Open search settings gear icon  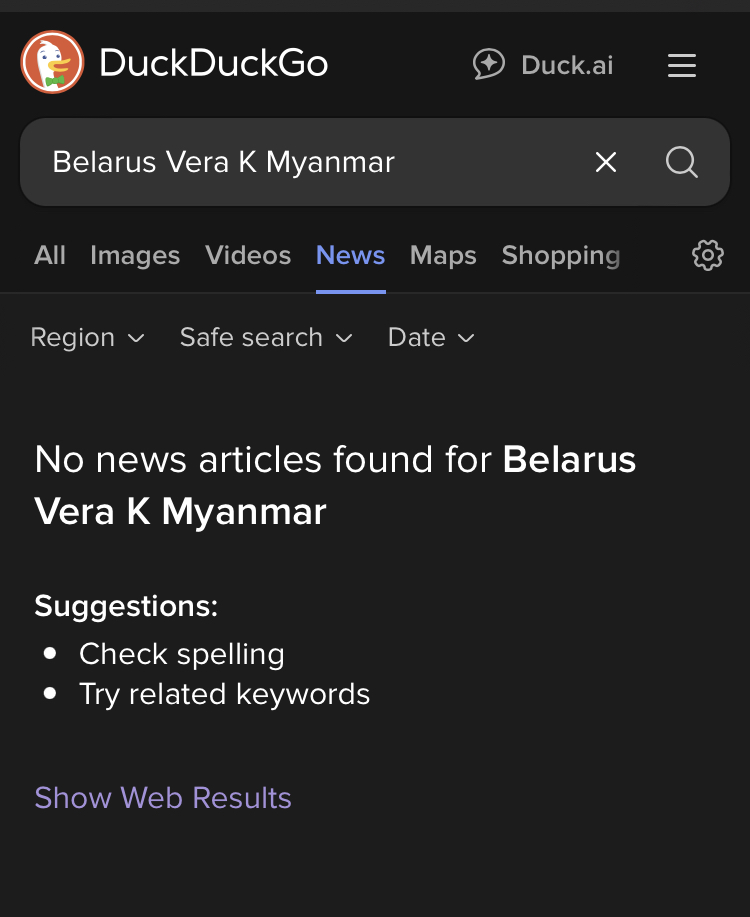click(708, 256)
